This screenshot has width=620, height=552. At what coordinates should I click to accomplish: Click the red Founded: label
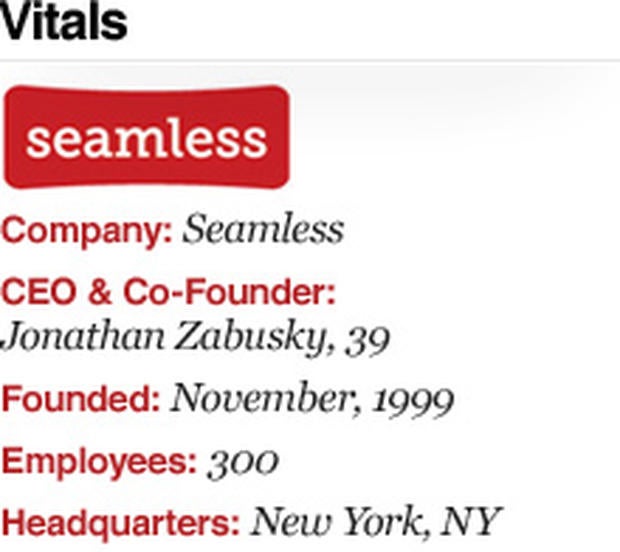pos(81,398)
